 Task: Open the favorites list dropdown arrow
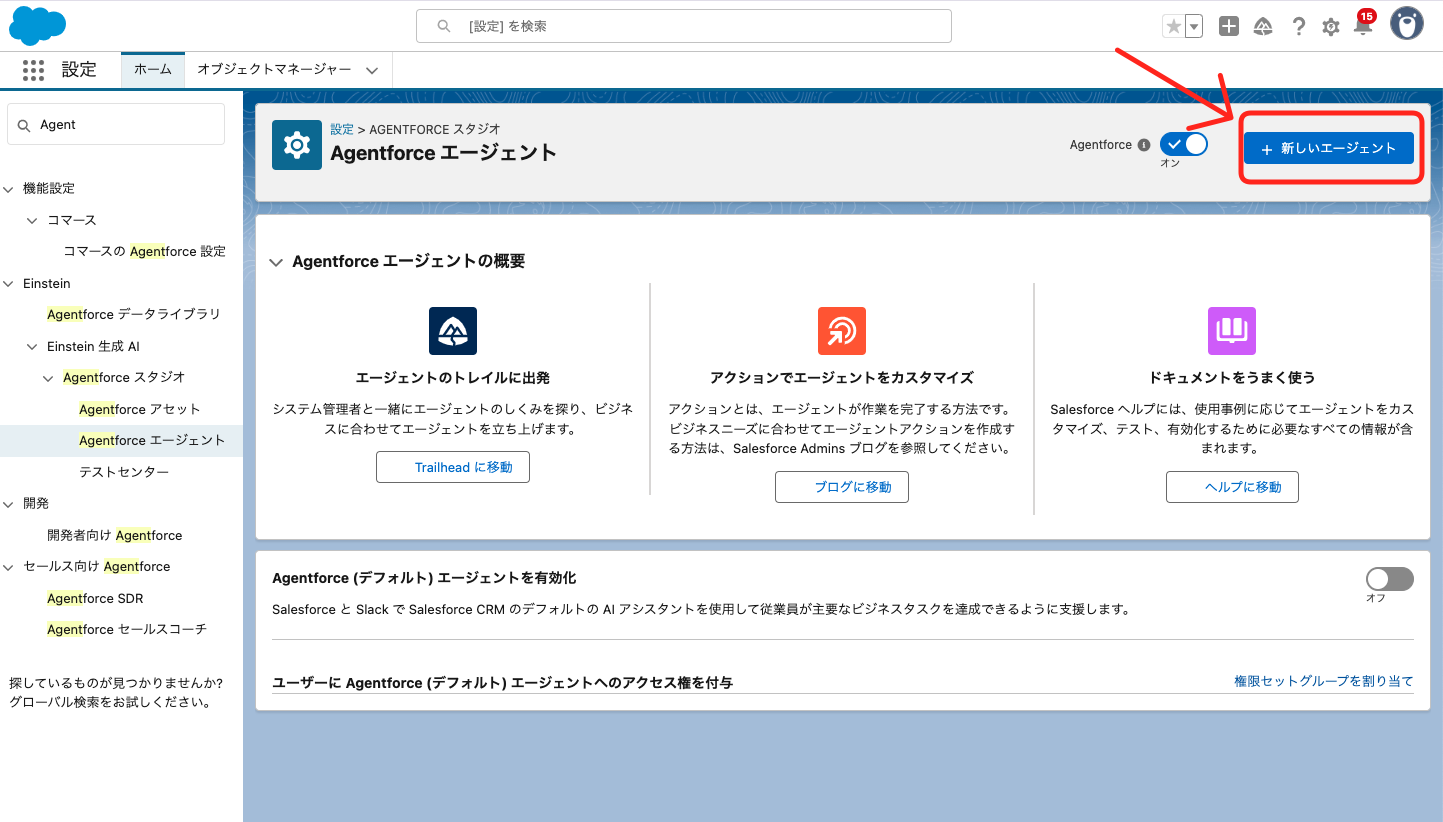[1194, 27]
